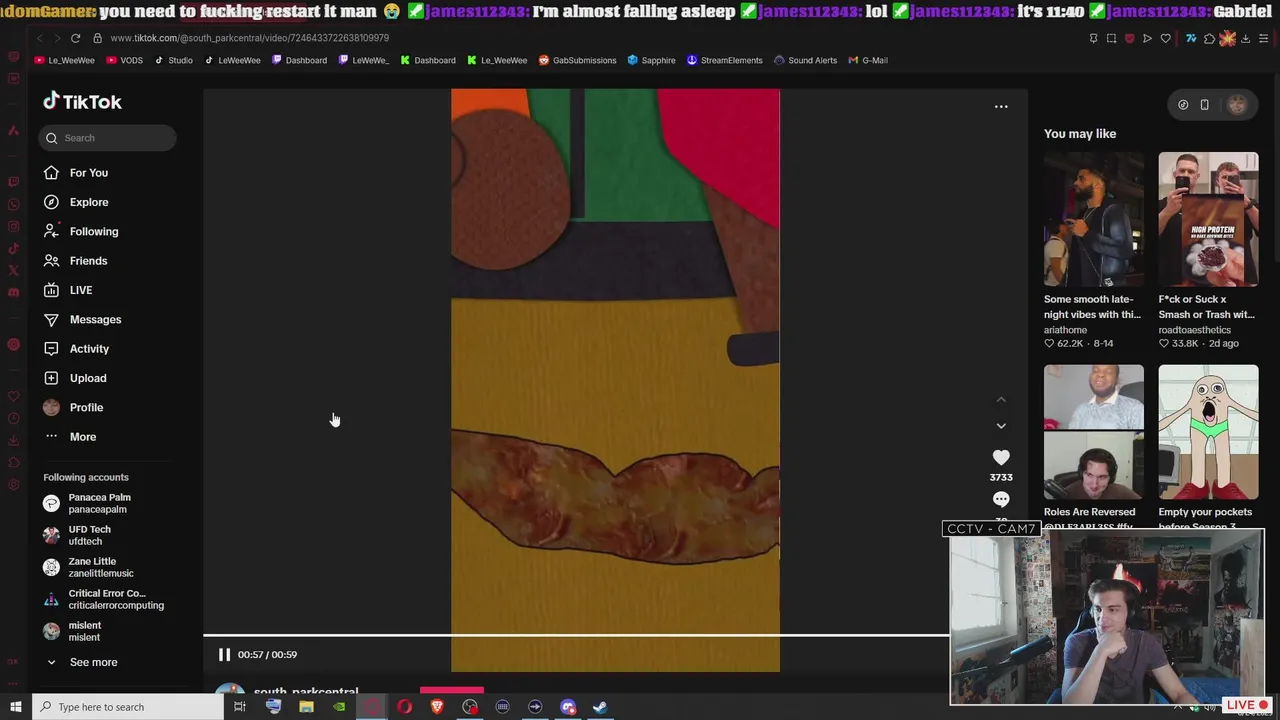This screenshot has width=1280, height=720.
Task: Open the Studio bookmark
Action: [173, 60]
